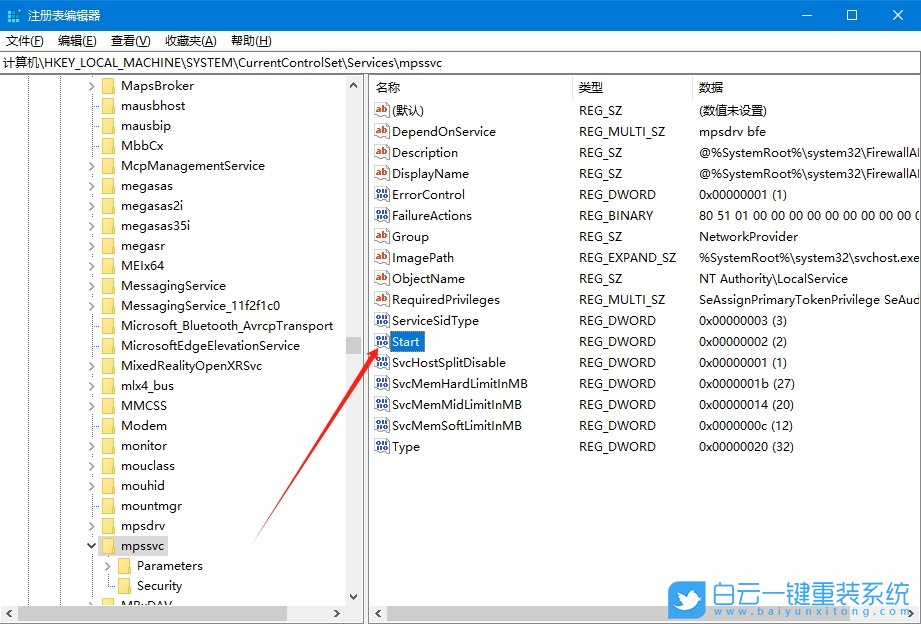Screen dimensions: 921x624
Task: Click the DWORD icon next to Type value
Action: [384, 446]
